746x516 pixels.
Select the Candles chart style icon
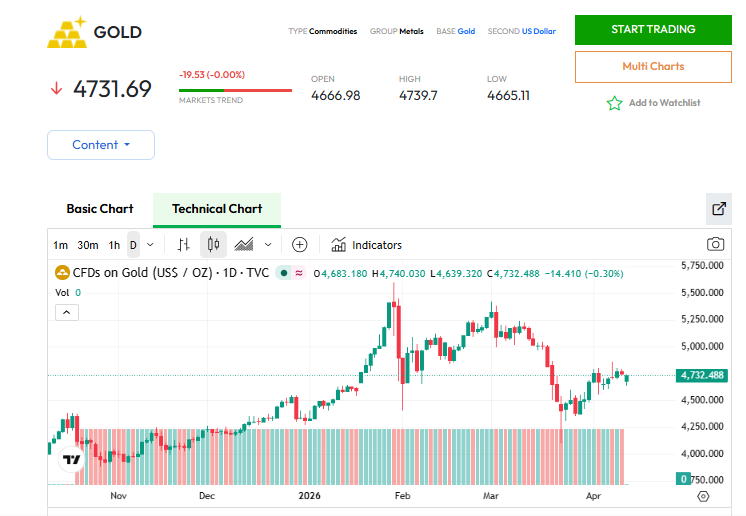coord(212,244)
